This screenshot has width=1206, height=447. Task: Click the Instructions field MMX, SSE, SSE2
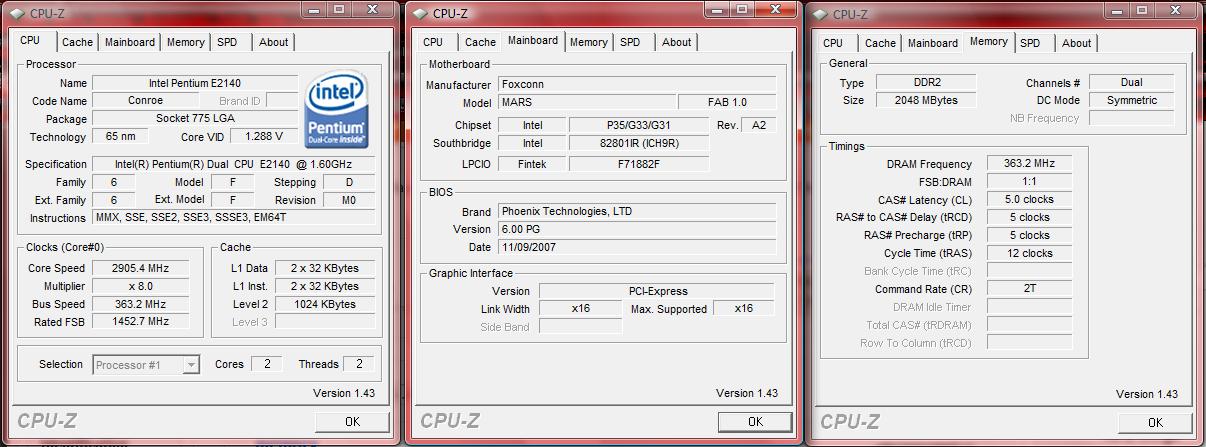click(x=234, y=218)
